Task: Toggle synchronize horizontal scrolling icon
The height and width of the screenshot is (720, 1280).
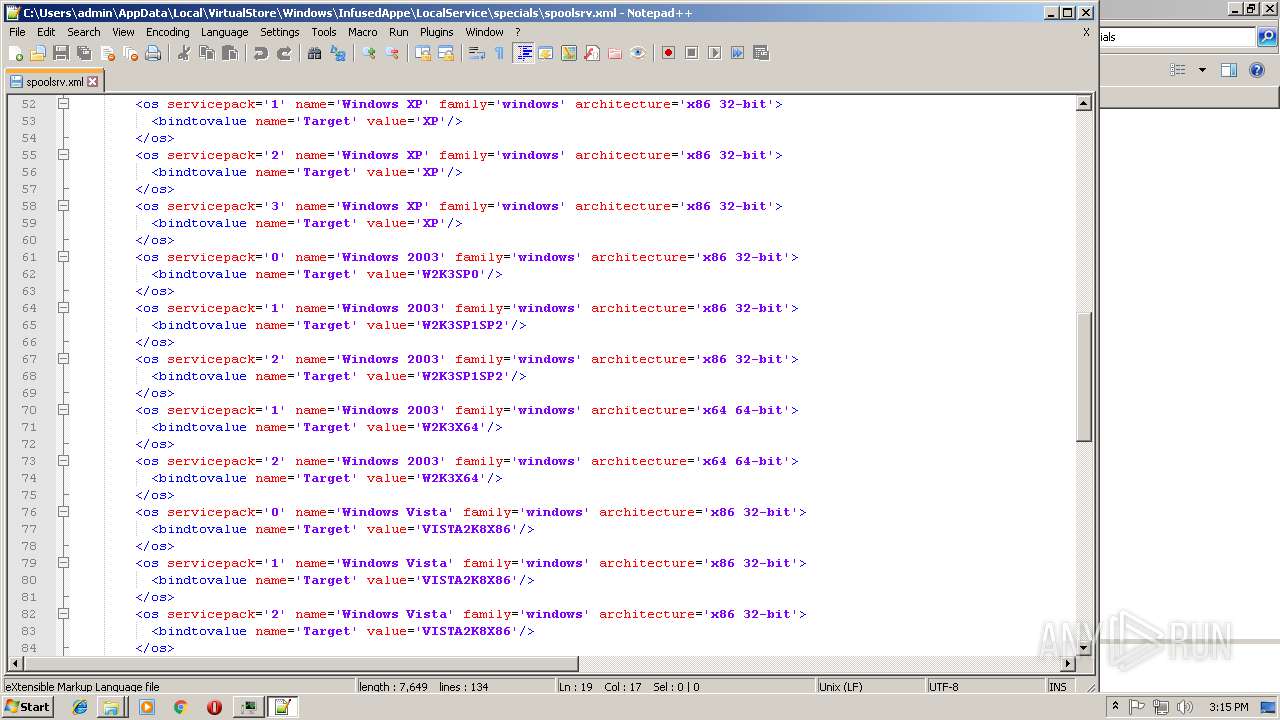Action: [446, 53]
